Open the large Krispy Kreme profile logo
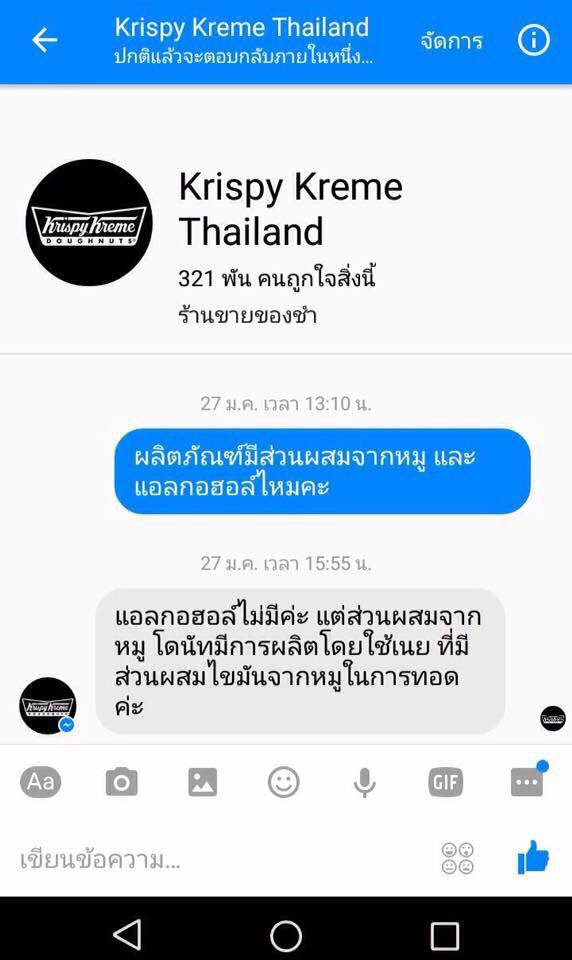Screen dimensions: 572x960 [89, 222]
